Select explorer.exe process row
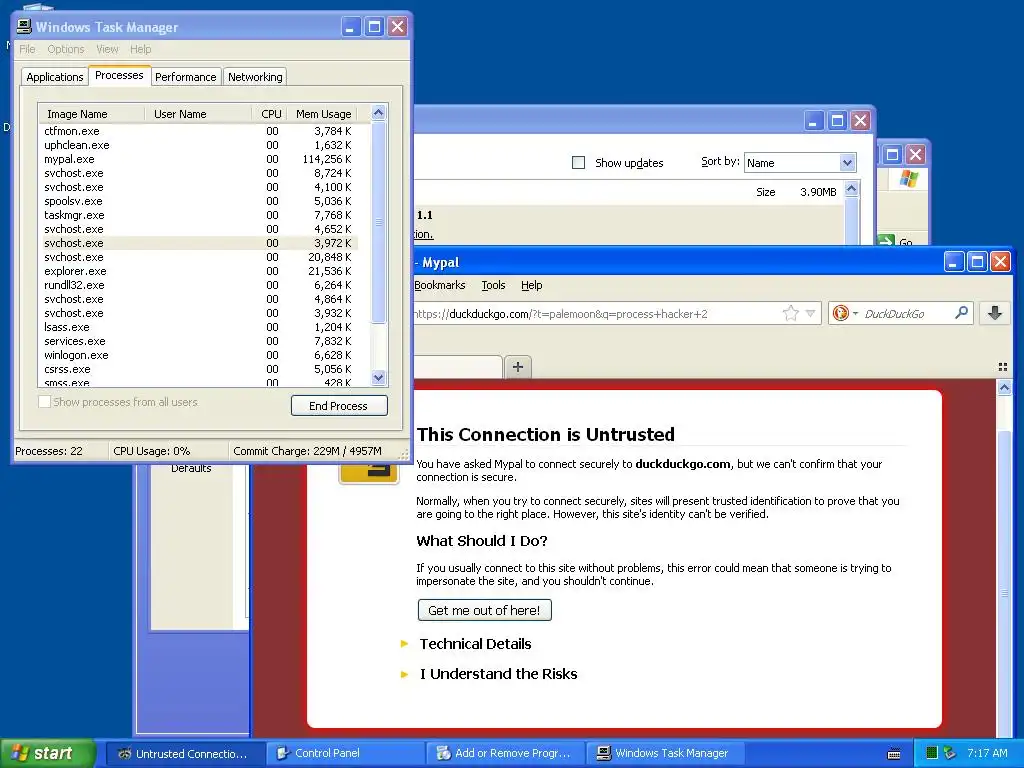Viewport: 1024px width, 768px height. pyautogui.click(x=198, y=271)
